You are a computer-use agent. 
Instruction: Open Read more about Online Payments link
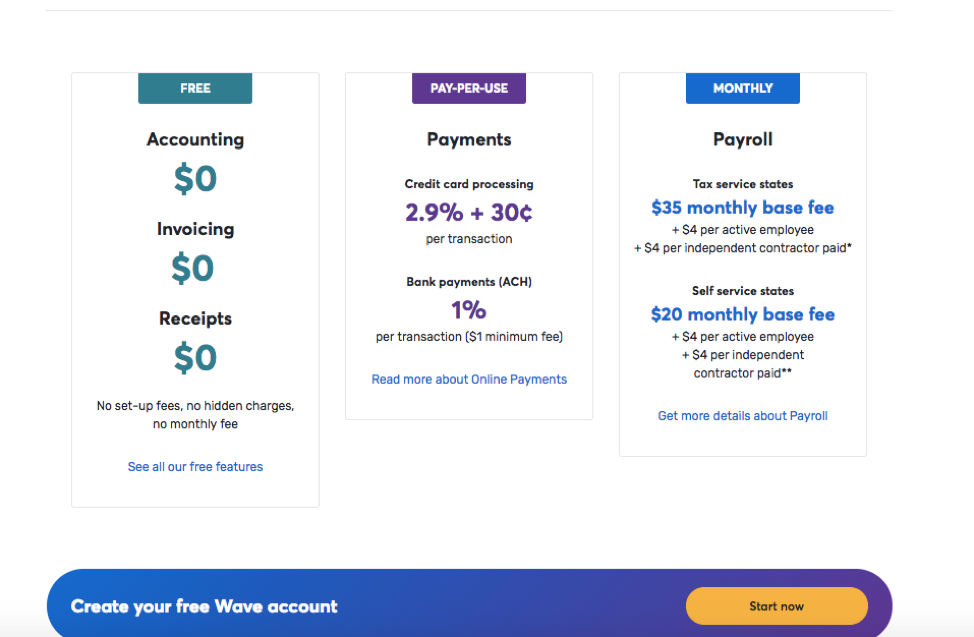(x=469, y=380)
